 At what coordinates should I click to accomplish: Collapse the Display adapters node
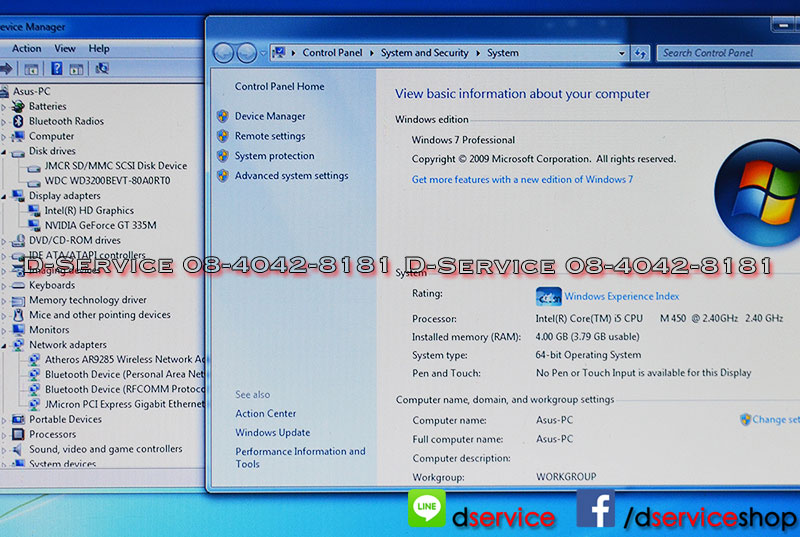4,196
